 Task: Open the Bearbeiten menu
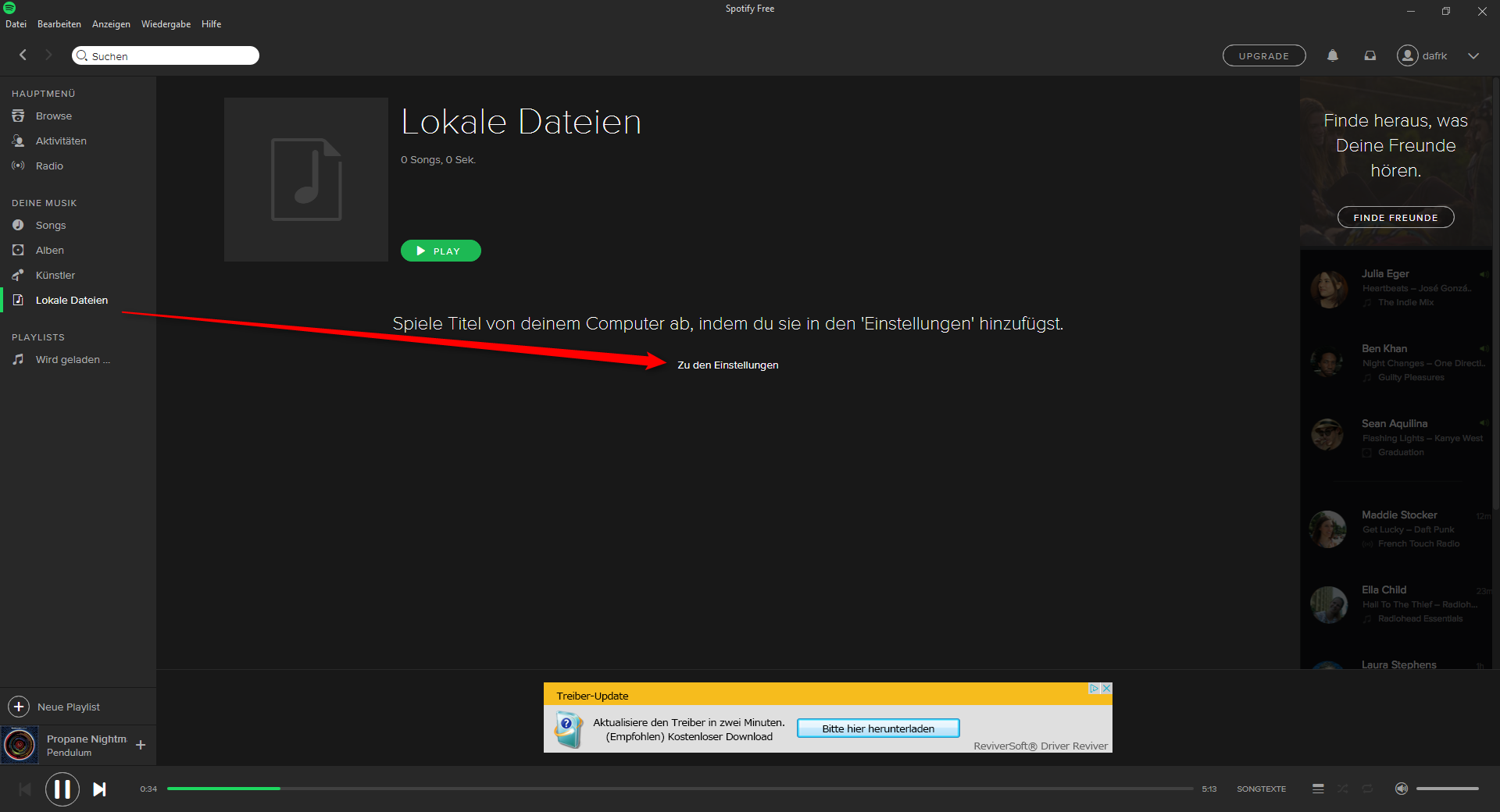click(59, 24)
